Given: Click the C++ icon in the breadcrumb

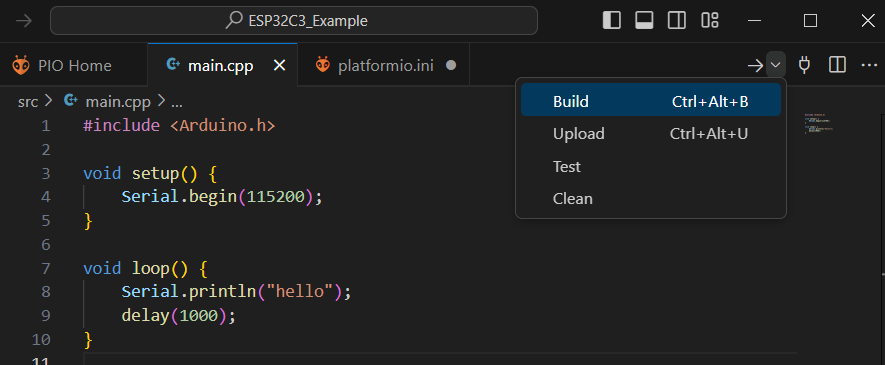Looking at the screenshot, I should pyautogui.click(x=71, y=101).
